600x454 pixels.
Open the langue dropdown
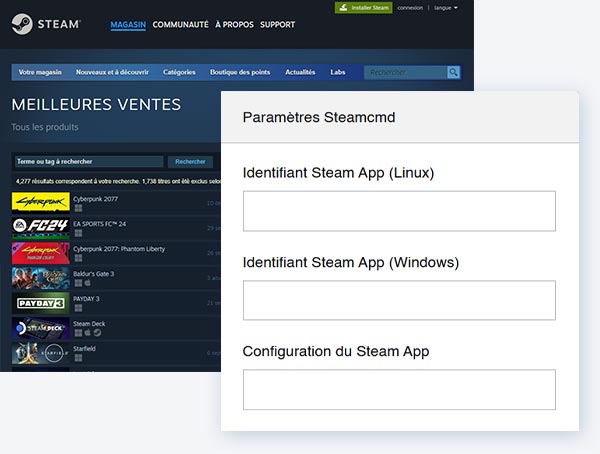click(x=445, y=8)
